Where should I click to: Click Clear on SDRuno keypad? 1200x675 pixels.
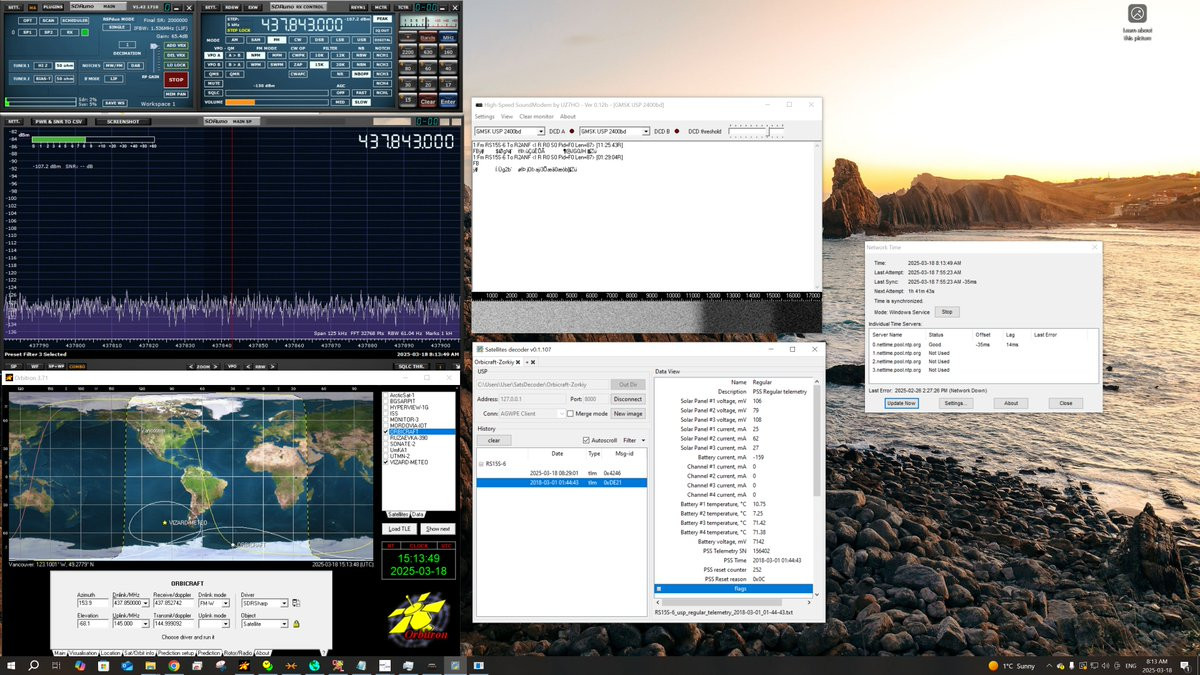427,101
